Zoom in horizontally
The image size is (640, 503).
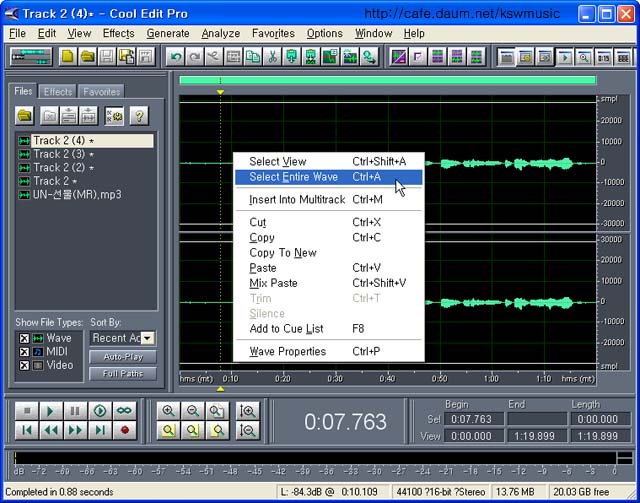point(169,411)
